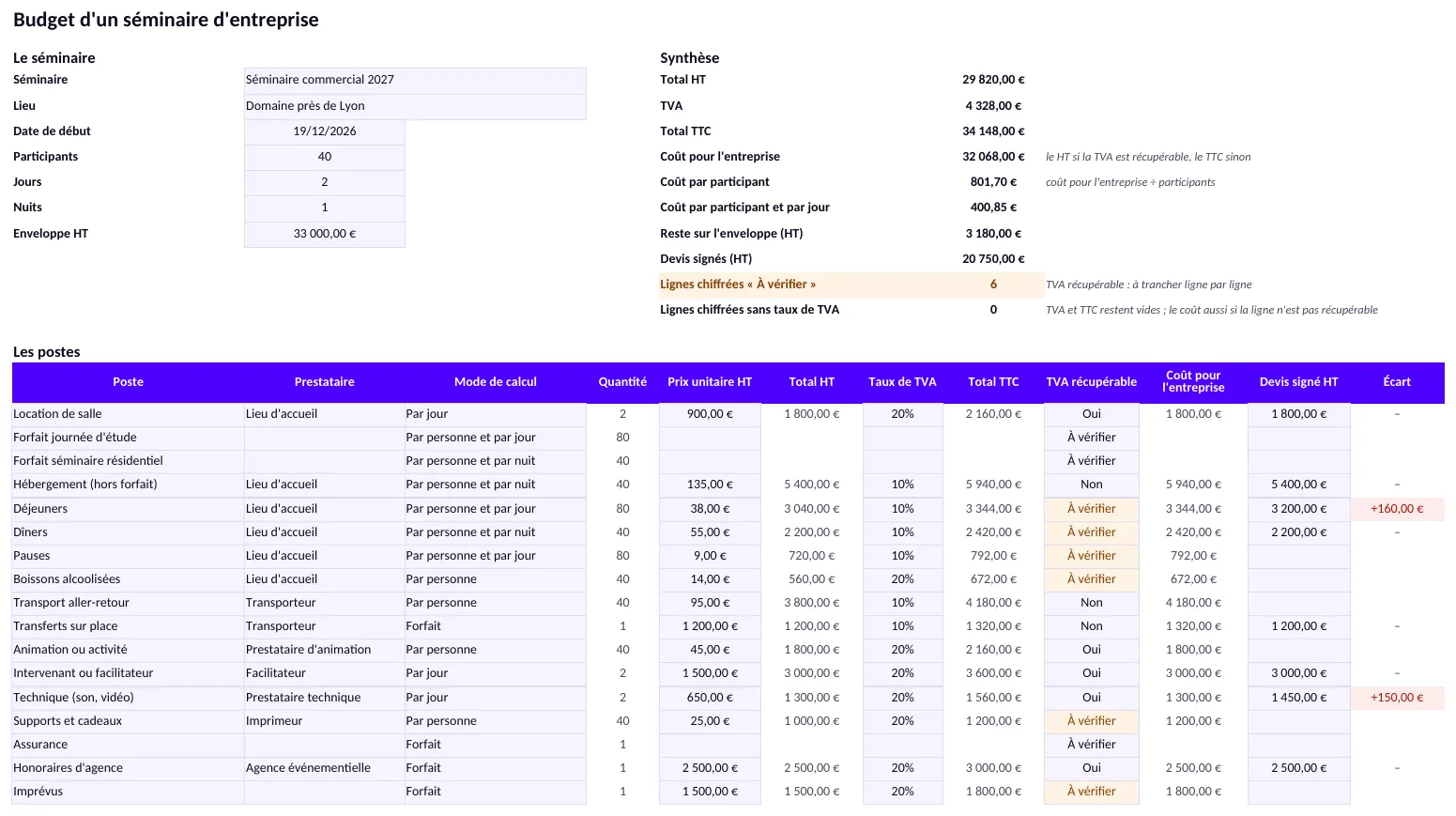Select Total HT 3 000,00 € for Intervenant
Viewport: 1456px width, 816px height.
tap(812, 673)
